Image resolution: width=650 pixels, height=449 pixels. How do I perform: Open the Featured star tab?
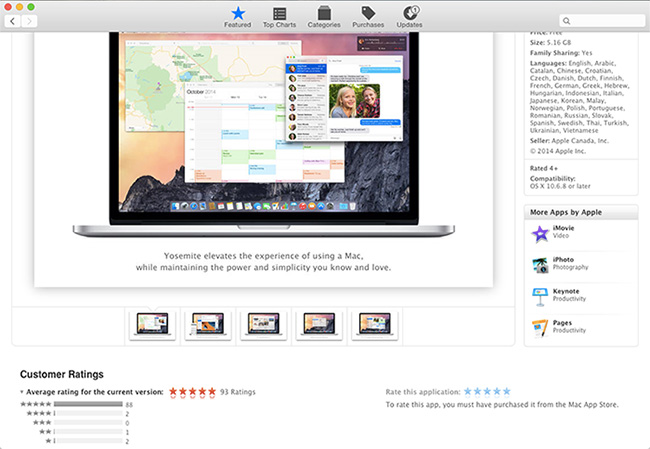click(x=238, y=17)
